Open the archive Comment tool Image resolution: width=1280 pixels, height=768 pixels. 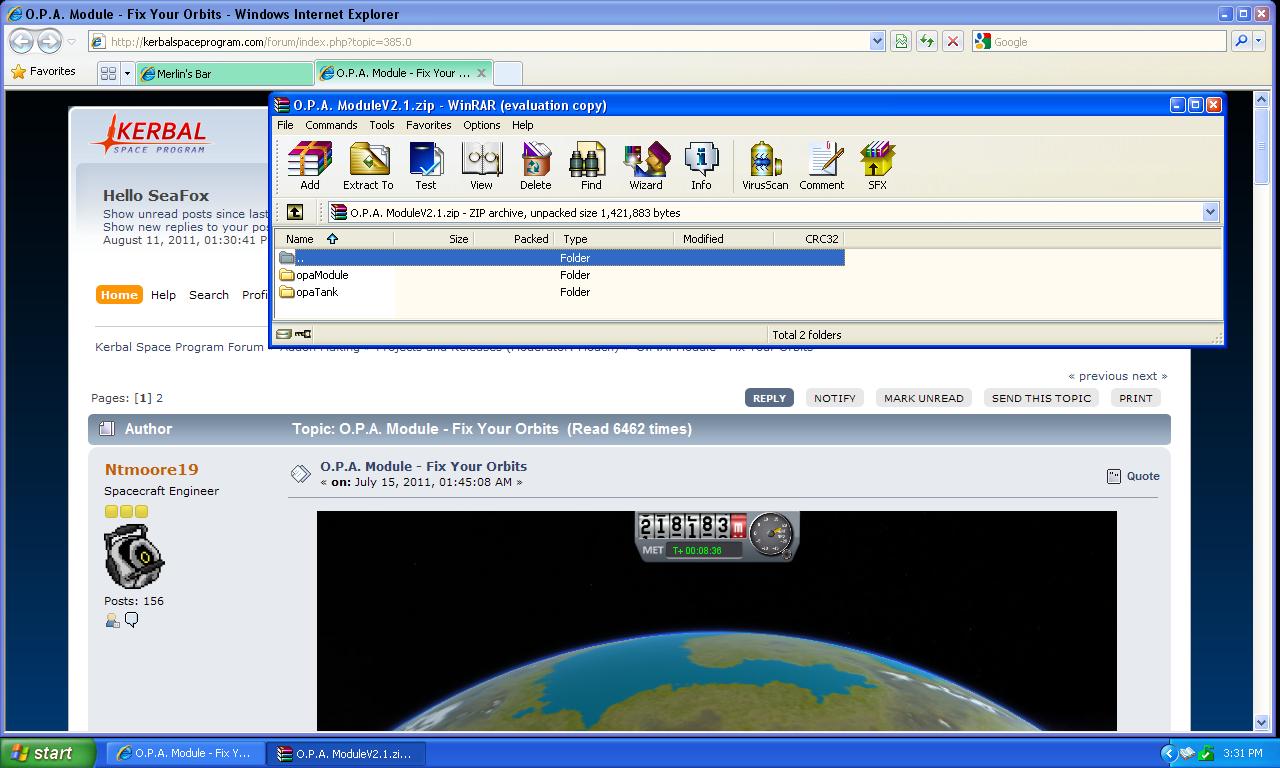coord(822,165)
